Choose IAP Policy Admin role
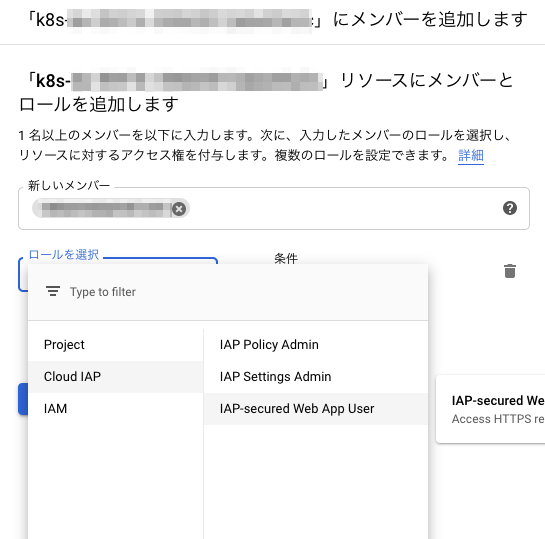 coord(316,345)
